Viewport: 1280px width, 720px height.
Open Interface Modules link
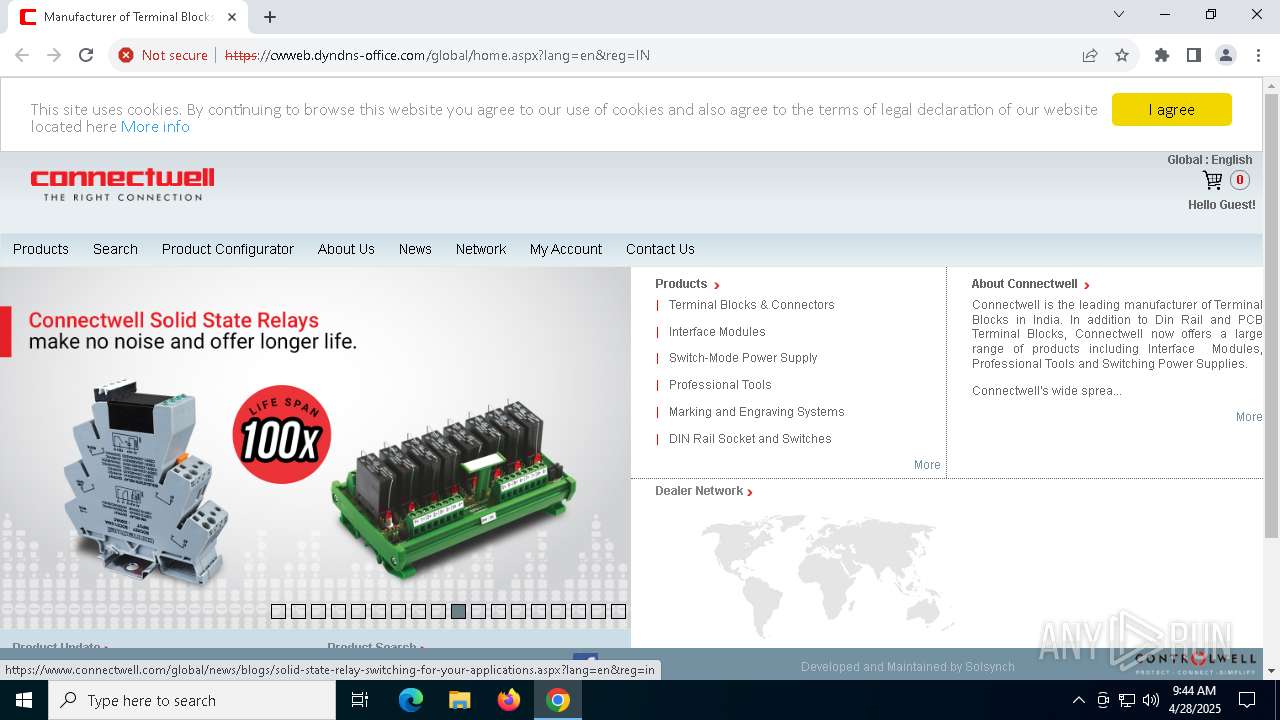click(717, 332)
